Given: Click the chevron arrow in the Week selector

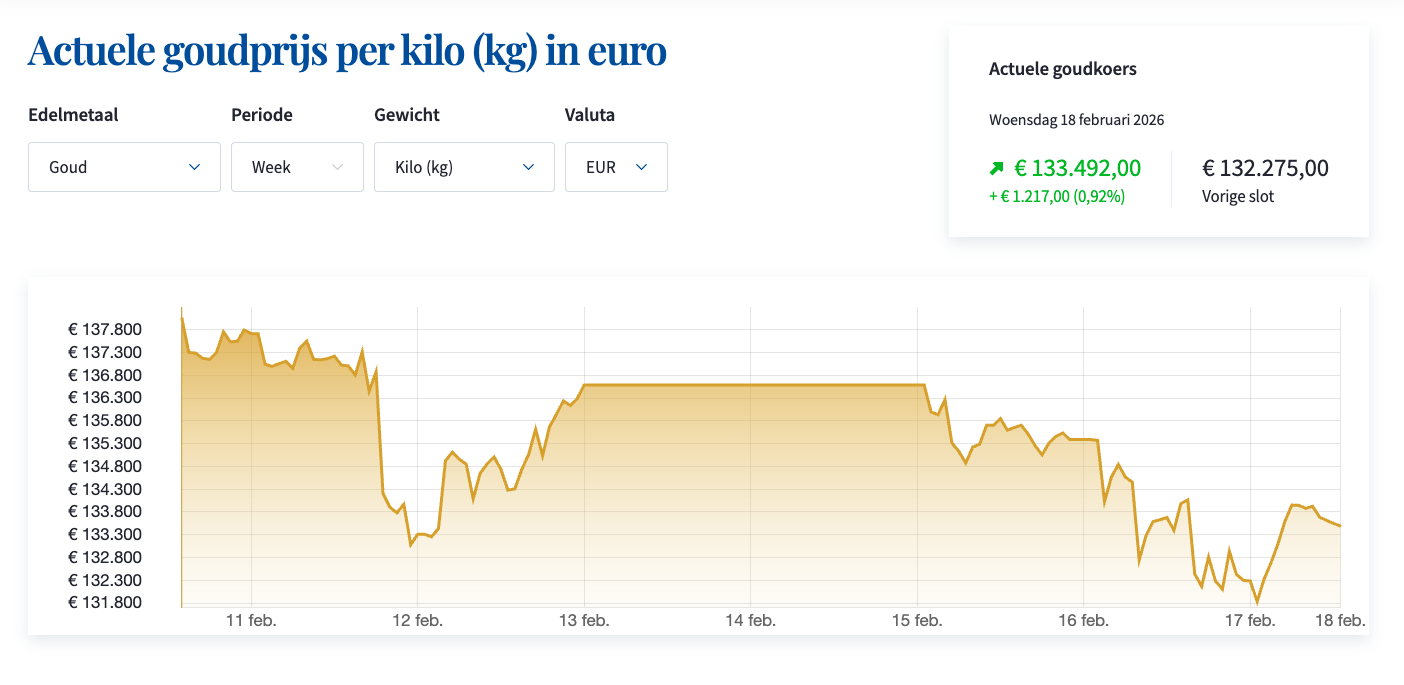Looking at the screenshot, I should coord(338,167).
